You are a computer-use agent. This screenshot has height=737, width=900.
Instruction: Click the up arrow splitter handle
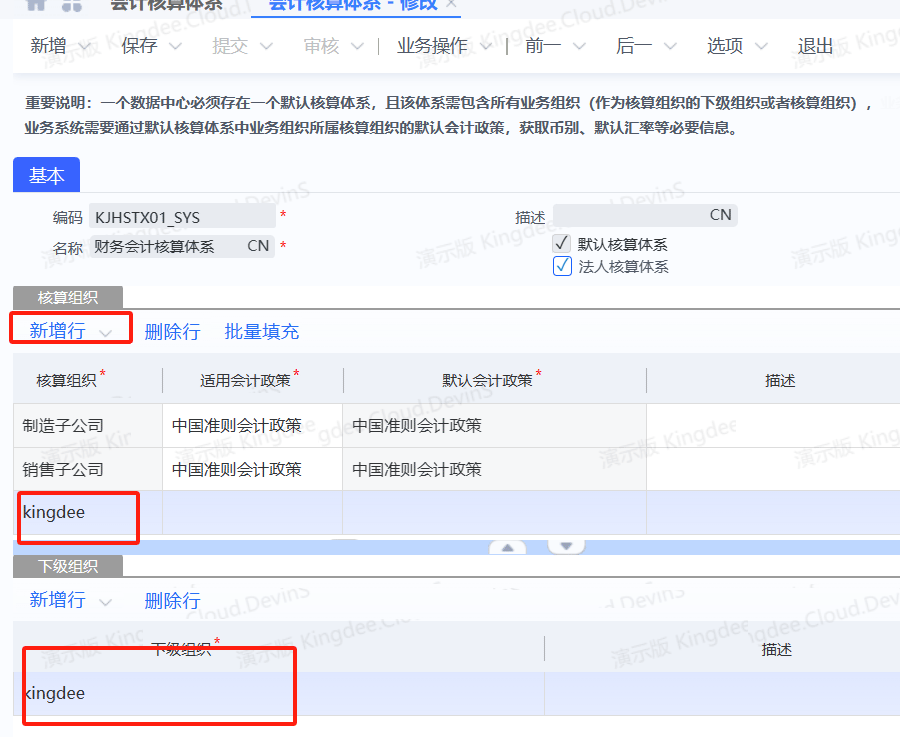[507, 548]
